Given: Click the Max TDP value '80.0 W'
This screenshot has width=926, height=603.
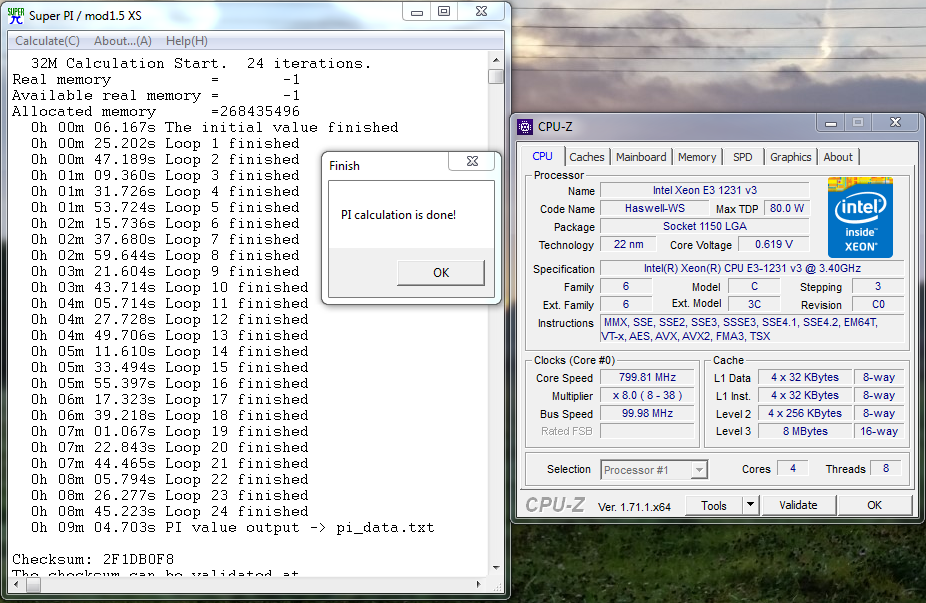Looking at the screenshot, I should click(x=787, y=208).
